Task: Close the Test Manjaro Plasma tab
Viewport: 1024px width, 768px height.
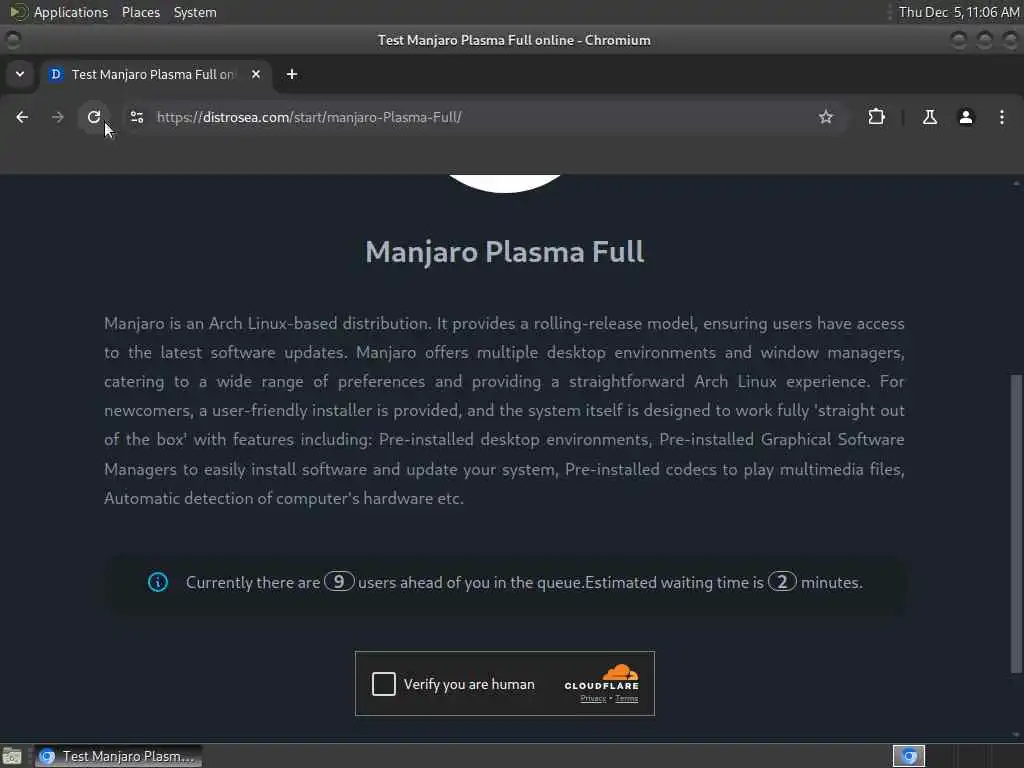Action: tap(256, 74)
